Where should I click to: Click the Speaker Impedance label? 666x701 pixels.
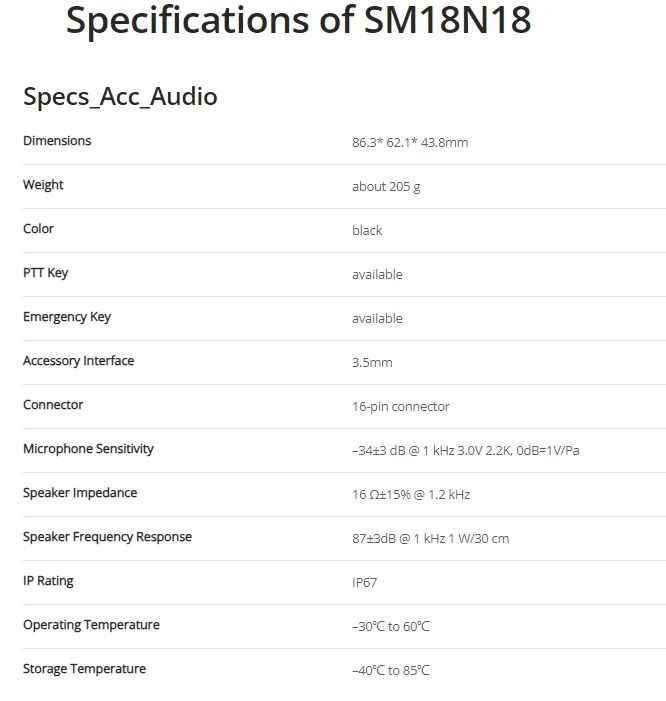click(80, 493)
